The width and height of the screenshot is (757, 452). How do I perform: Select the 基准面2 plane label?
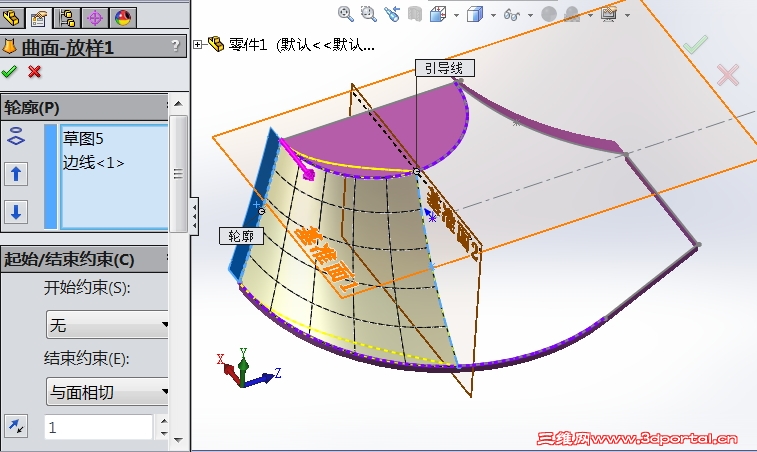[455, 223]
